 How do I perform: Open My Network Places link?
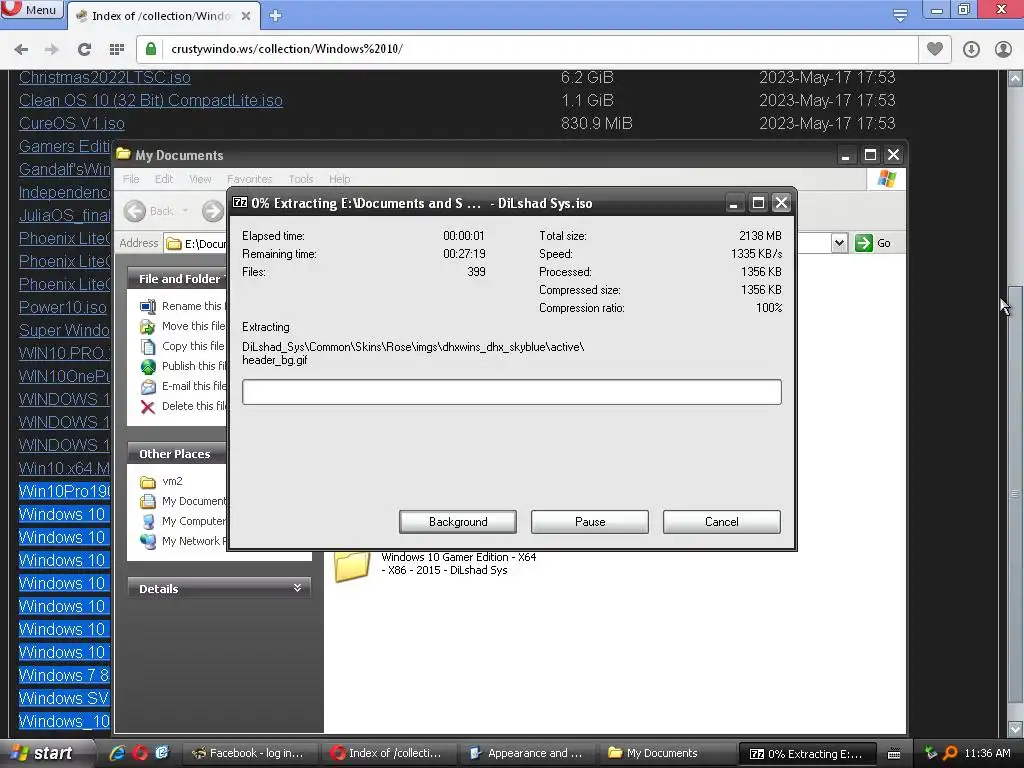pyautogui.click(x=183, y=541)
